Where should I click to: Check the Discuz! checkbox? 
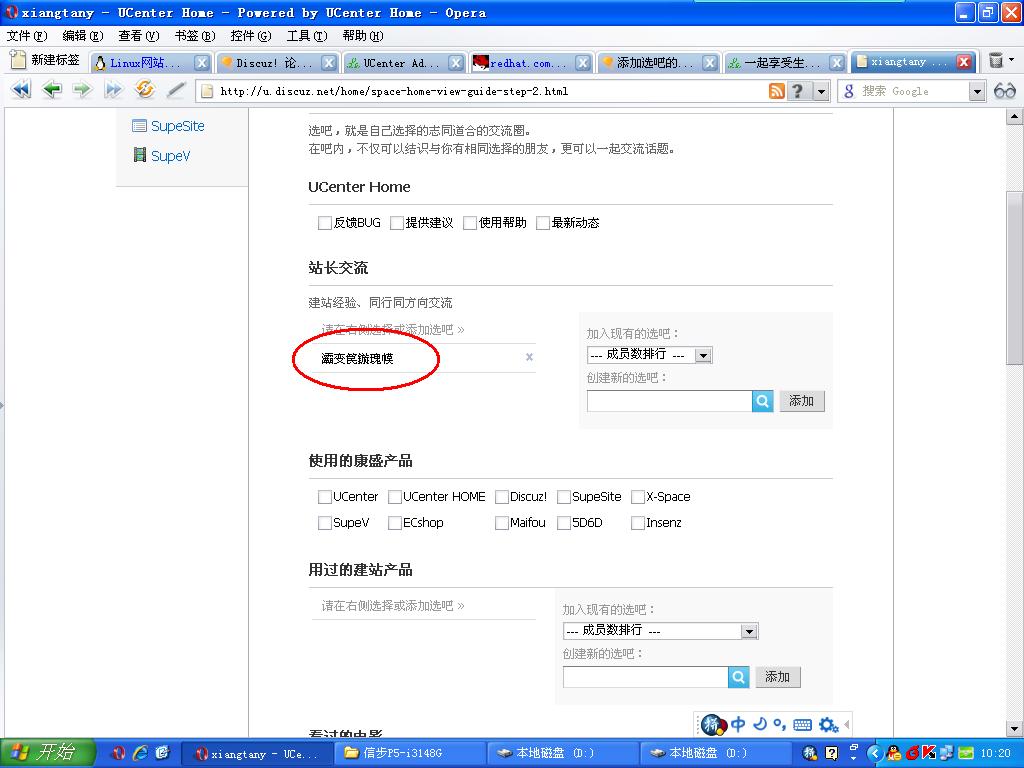502,497
